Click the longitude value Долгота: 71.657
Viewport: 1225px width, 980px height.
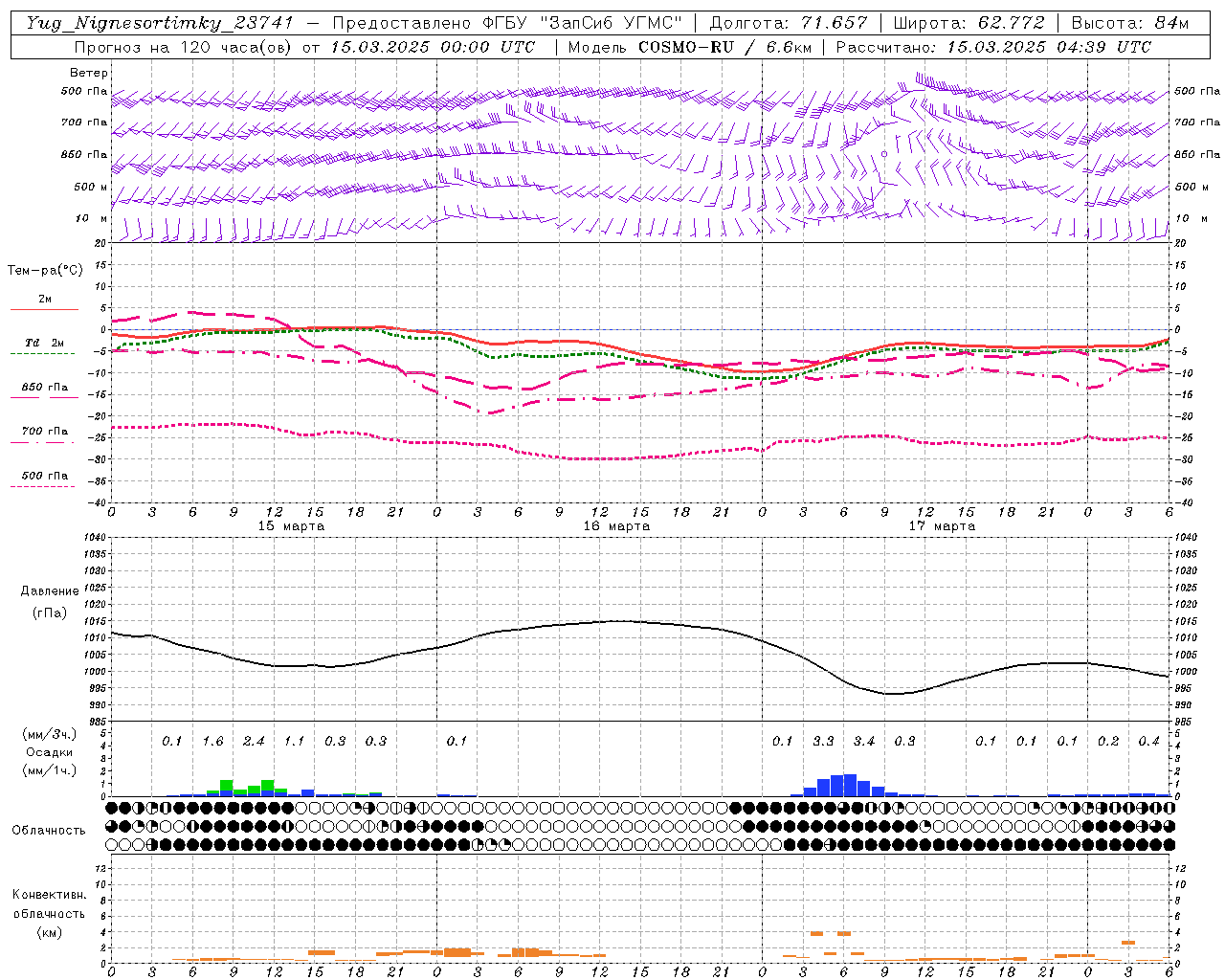click(x=789, y=23)
